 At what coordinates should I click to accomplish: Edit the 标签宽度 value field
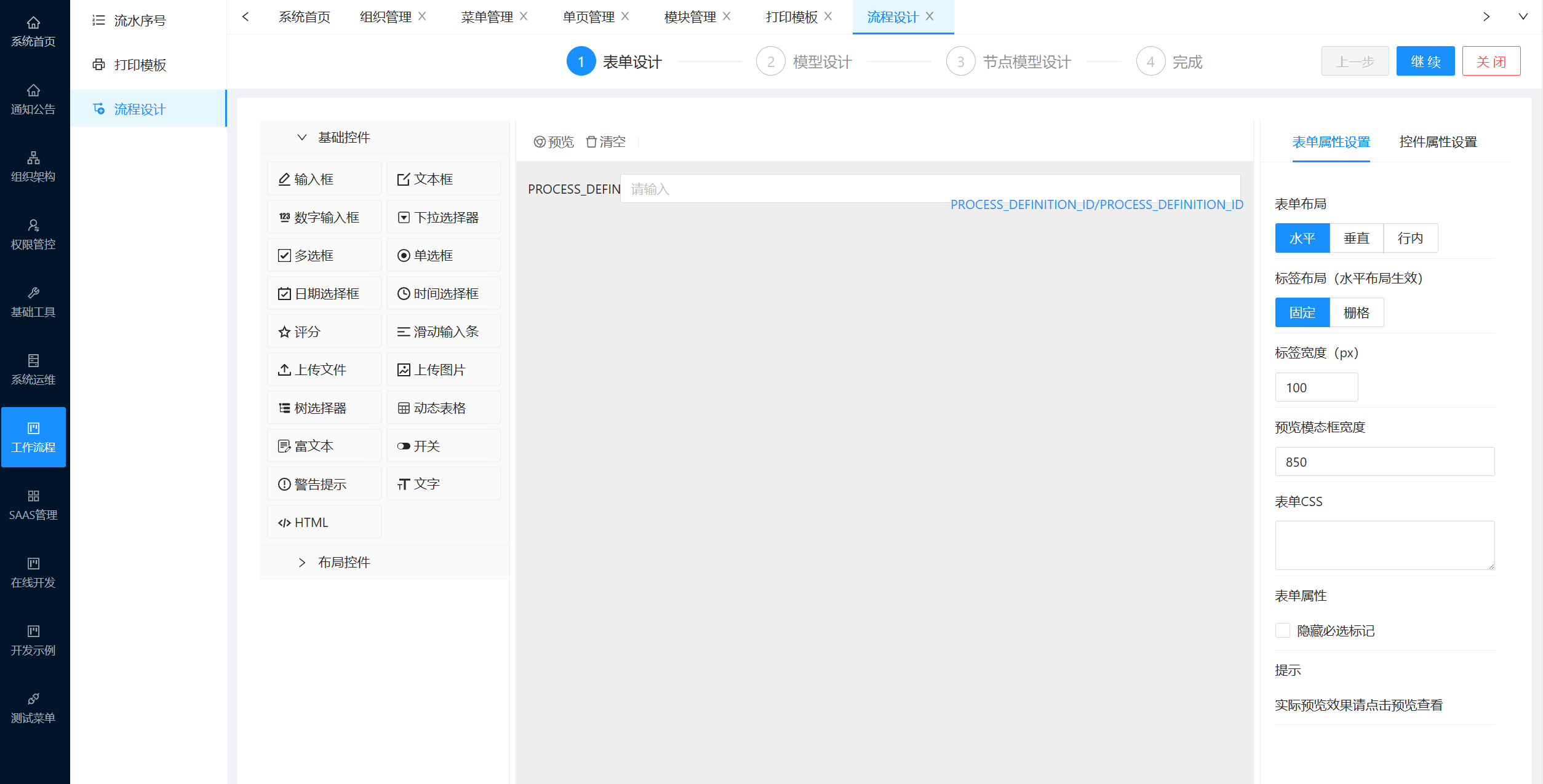click(x=1317, y=387)
